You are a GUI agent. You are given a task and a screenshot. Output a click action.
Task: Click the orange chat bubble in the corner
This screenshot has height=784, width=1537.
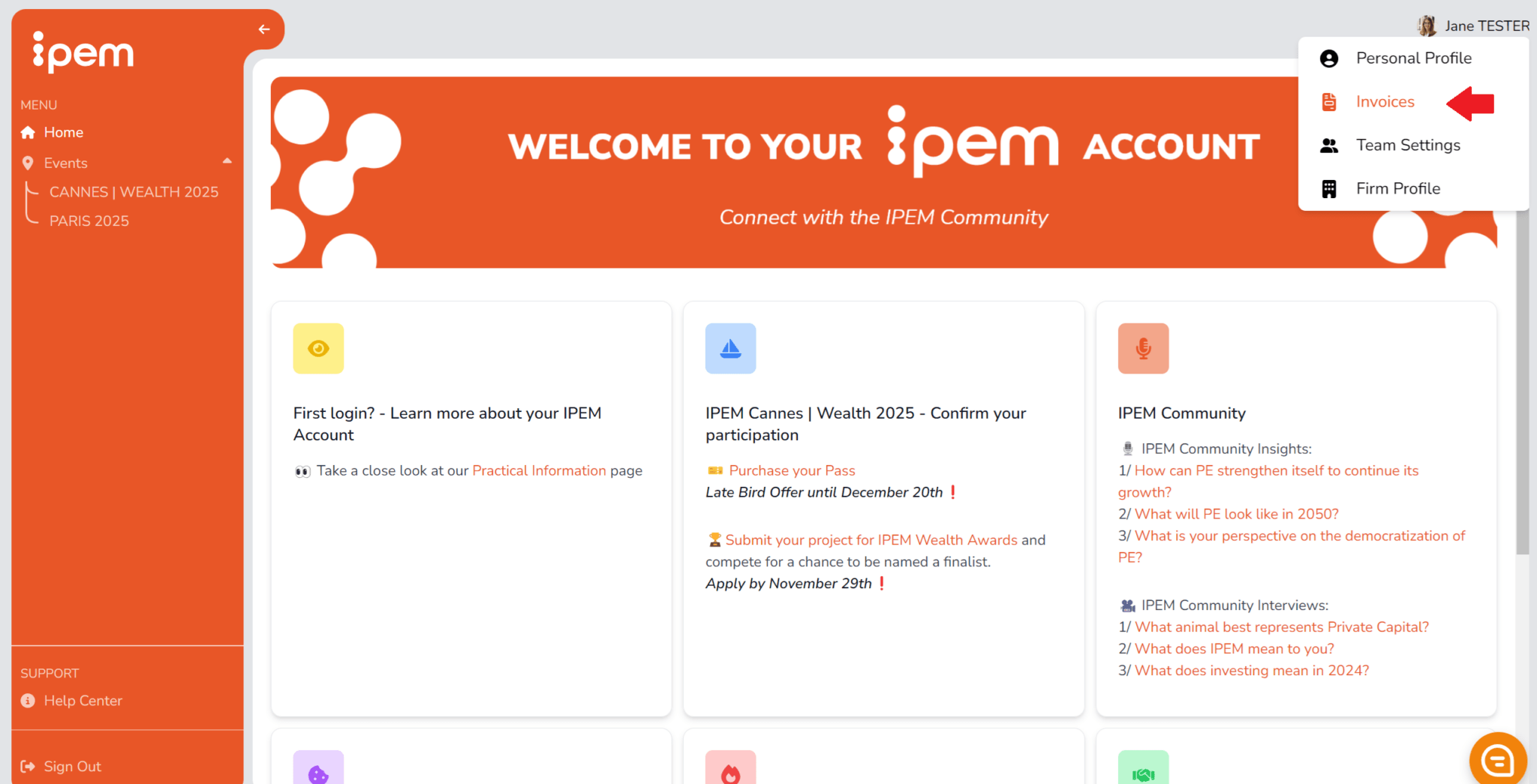pyautogui.click(x=1498, y=759)
